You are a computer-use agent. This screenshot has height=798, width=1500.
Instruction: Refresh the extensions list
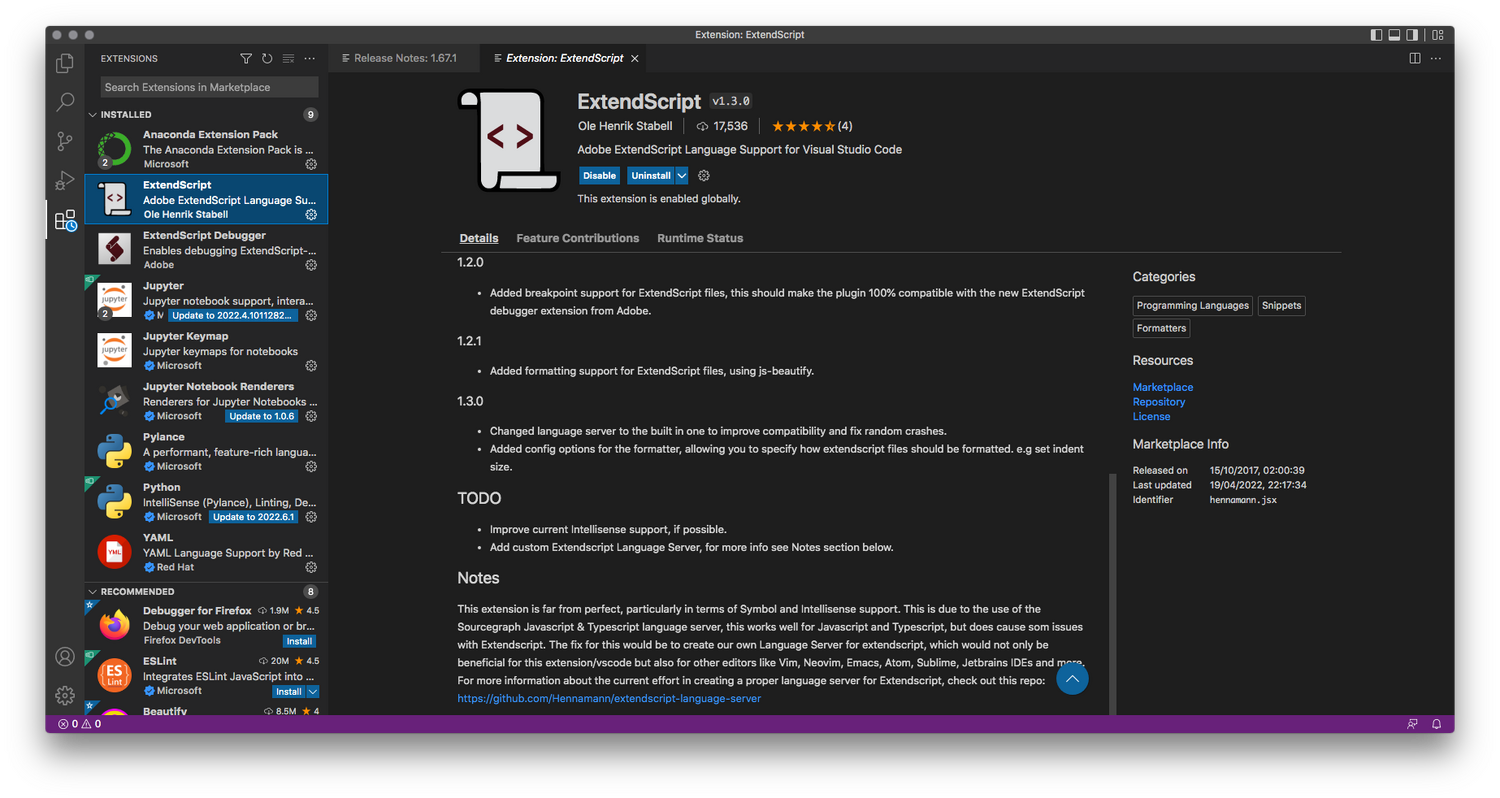point(267,59)
